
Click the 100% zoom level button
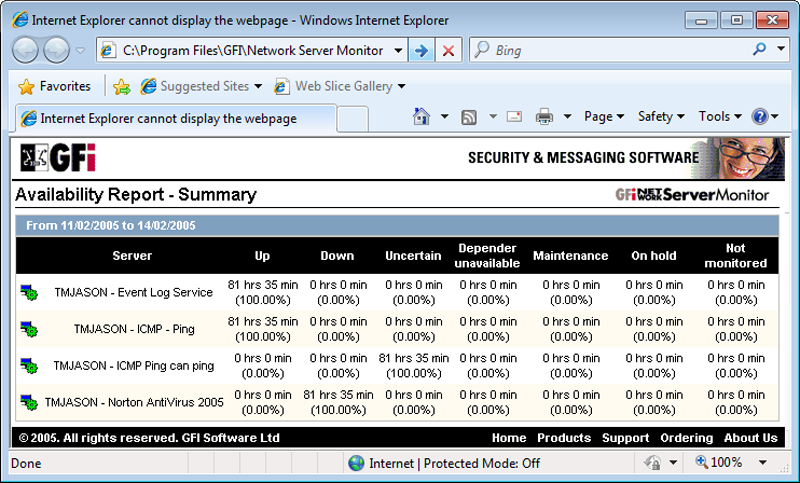tap(719, 463)
